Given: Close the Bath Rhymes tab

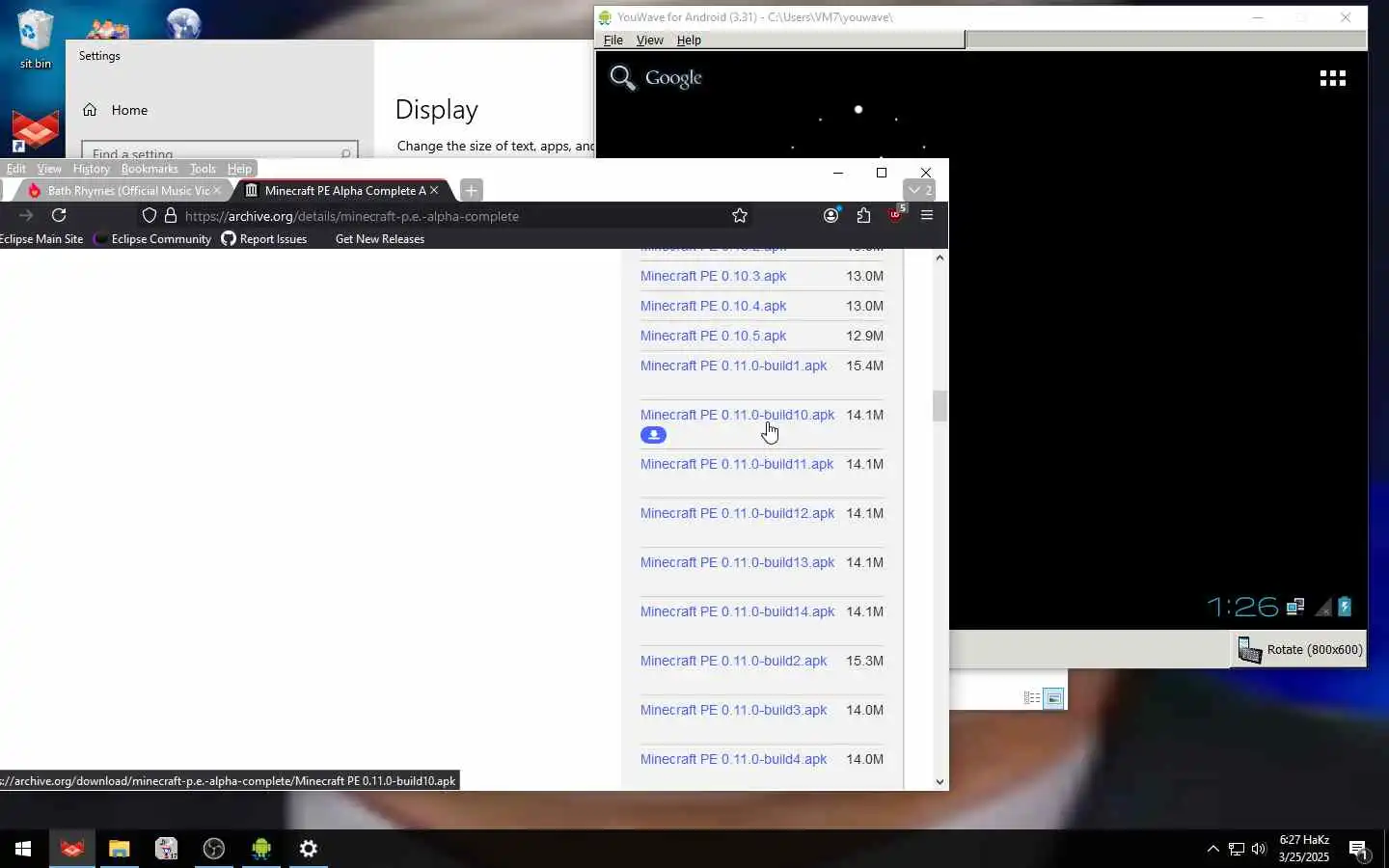Looking at the screenshot, I should click(217, 190).
